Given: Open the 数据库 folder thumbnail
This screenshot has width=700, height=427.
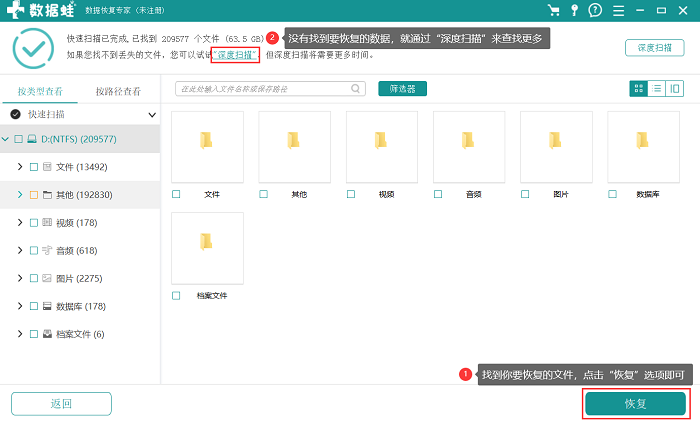Looking at the screenshot, I should click(x=643, y=147).
